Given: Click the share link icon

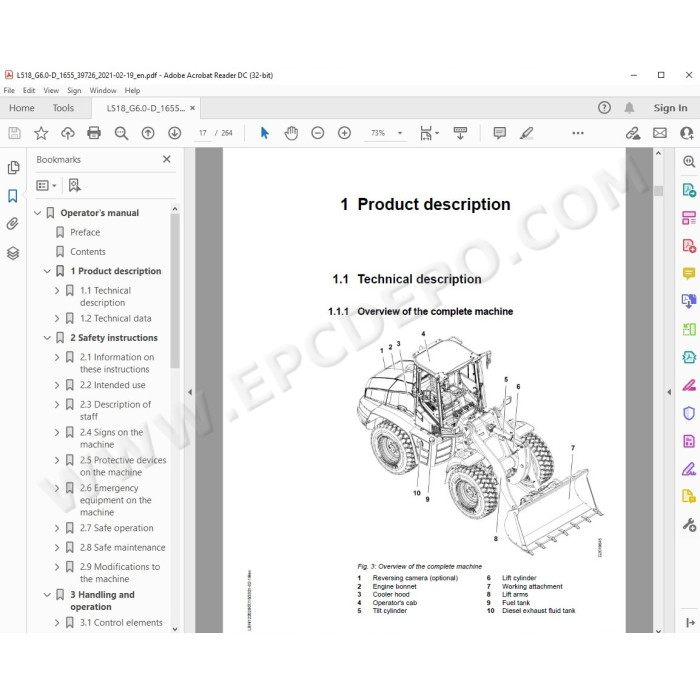Looking at the screenshot, I should point(633,133).
